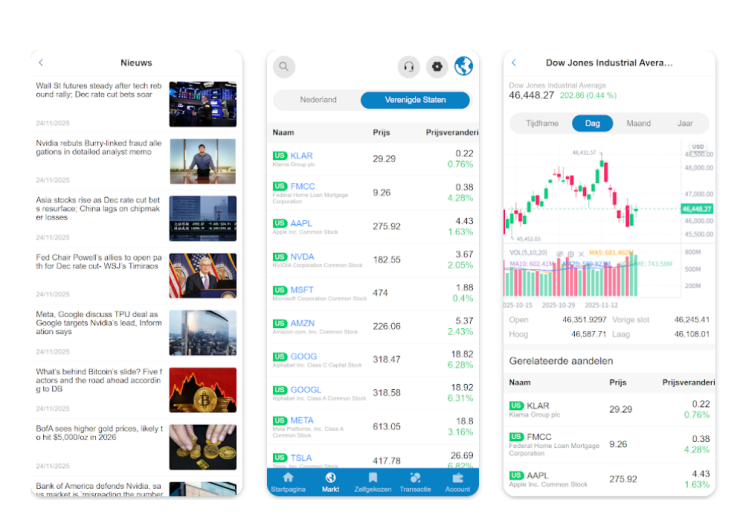Viewport: 743px width, 532px height.
Task: Open What's behind Bitcoin's slide article
Action: 136,389
